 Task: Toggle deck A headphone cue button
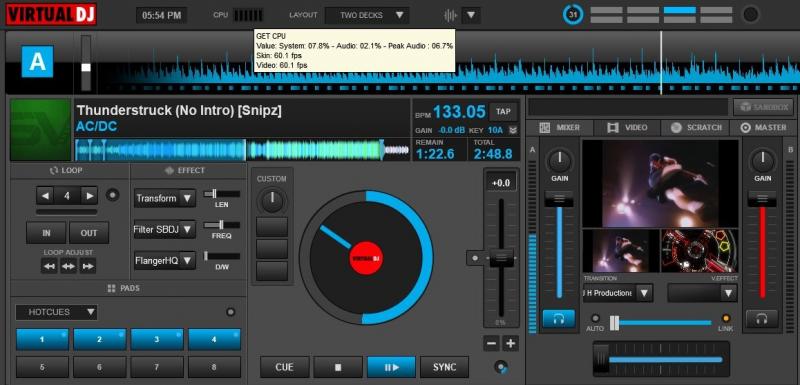pyautogui.click(x=559, y=319)
